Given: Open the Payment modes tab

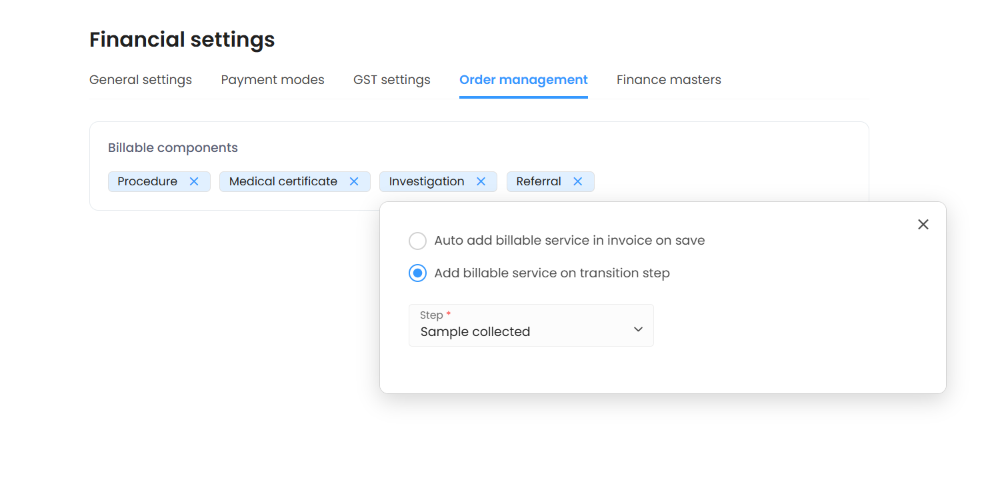Looking at the screenshot, I should click(272, 80).
